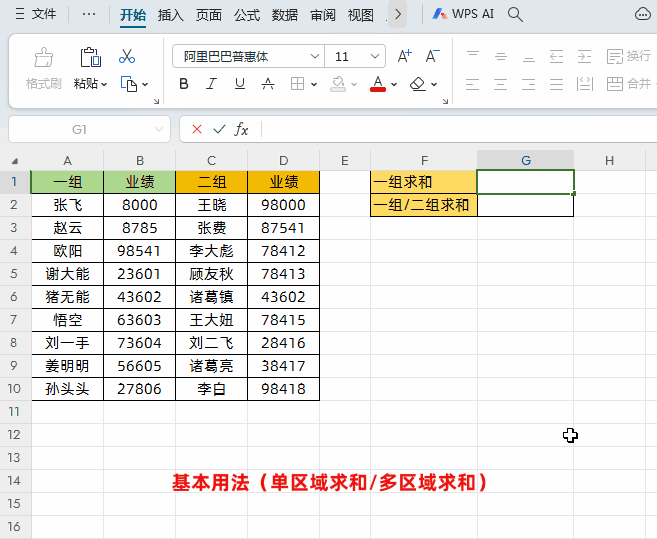Toggle underline formatting
Image resolution: width=657 pixels, height=539 pixels.
240,84
